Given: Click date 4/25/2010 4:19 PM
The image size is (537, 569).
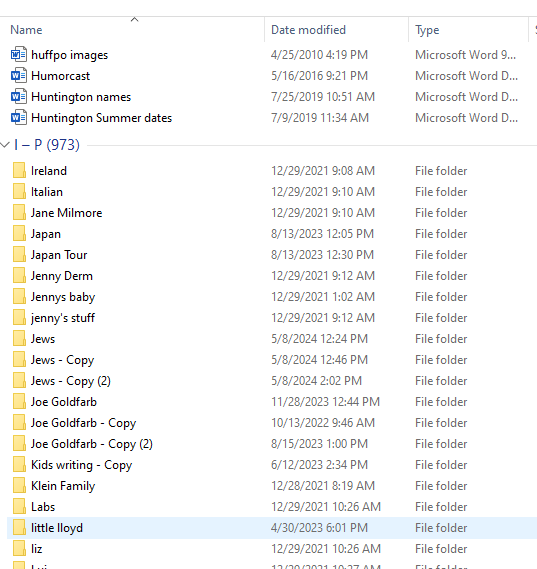Looking at the screenshot, I should pyautogui.click(x=319, y=55).
